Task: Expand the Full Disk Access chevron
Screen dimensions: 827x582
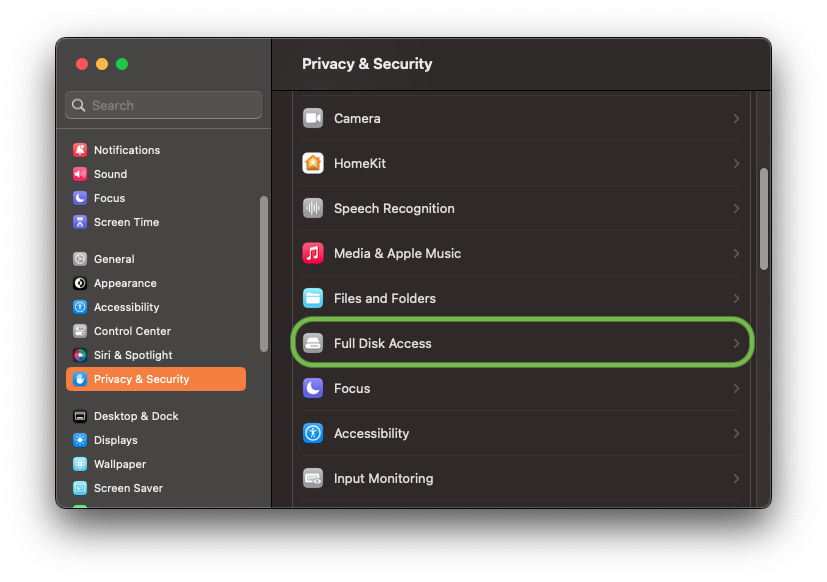Action: (x=736, y=344)
